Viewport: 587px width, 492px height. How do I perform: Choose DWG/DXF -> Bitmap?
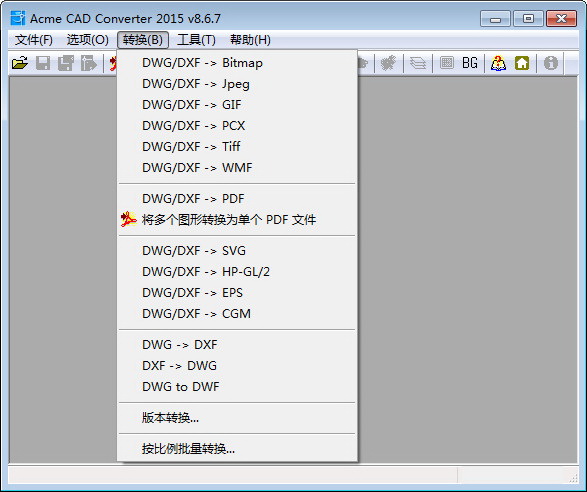237,63
